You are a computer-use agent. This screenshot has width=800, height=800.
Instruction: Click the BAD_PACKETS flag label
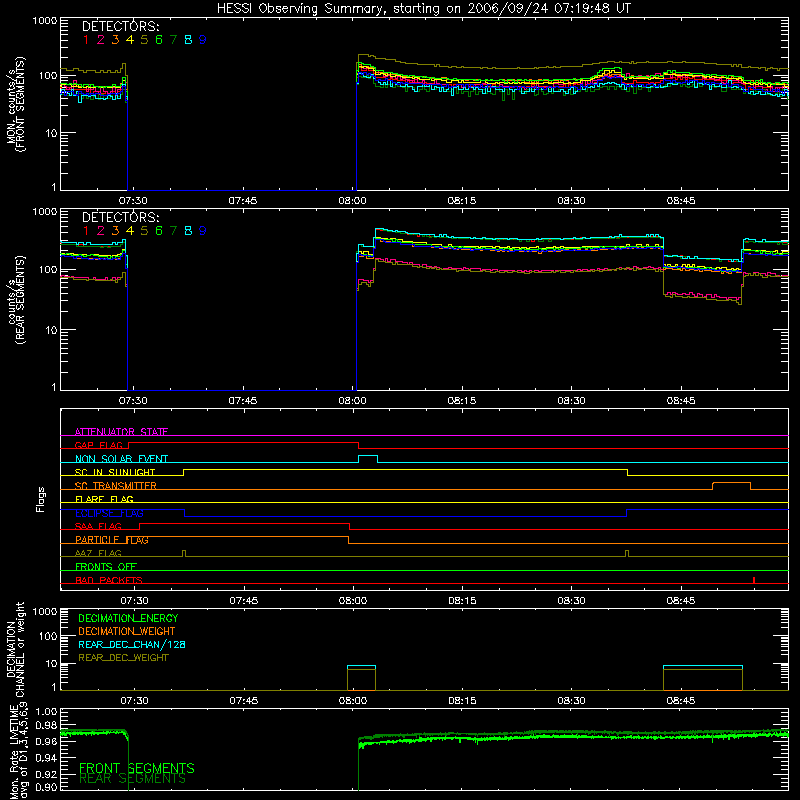(109, 580)
